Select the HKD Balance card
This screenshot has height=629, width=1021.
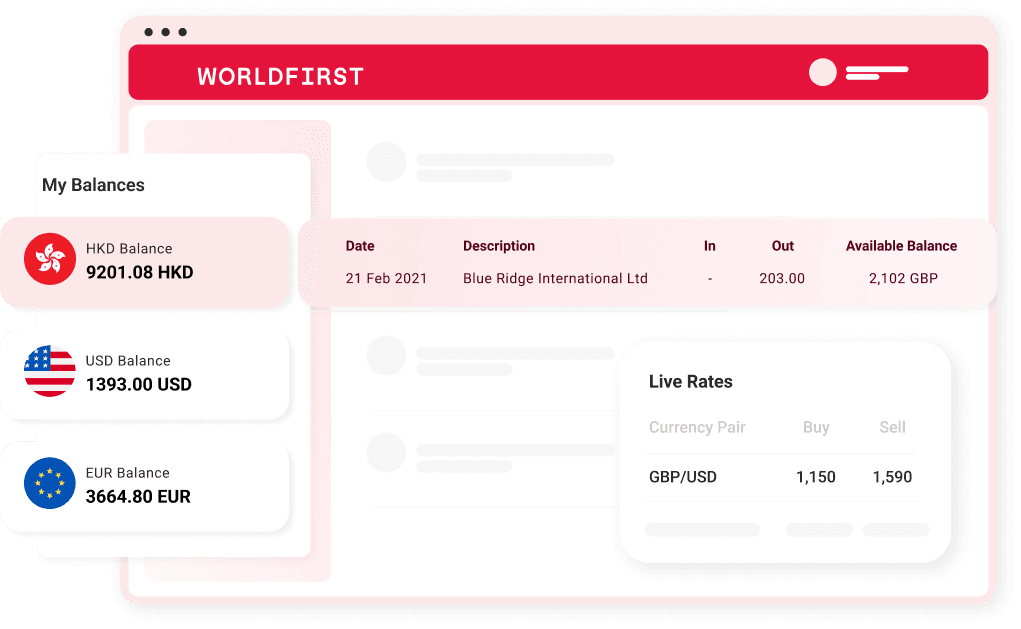click(x=145, y=262)
